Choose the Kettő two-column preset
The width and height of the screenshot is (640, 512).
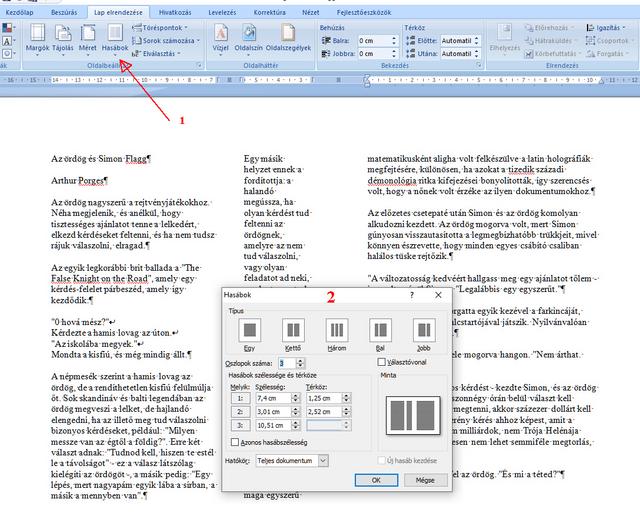point(293,328)
